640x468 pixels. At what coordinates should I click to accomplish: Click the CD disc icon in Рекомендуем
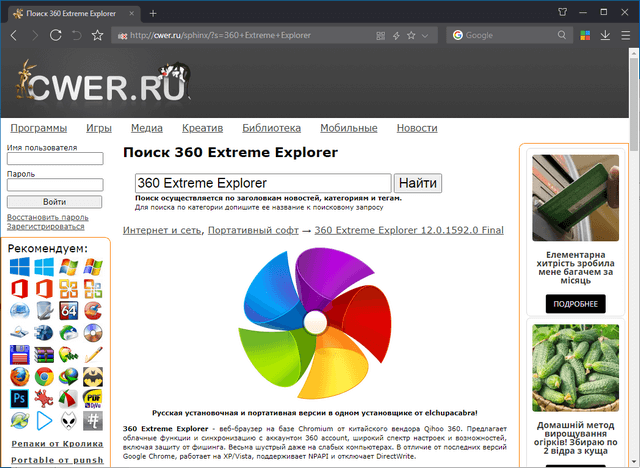tap(93, 333)
